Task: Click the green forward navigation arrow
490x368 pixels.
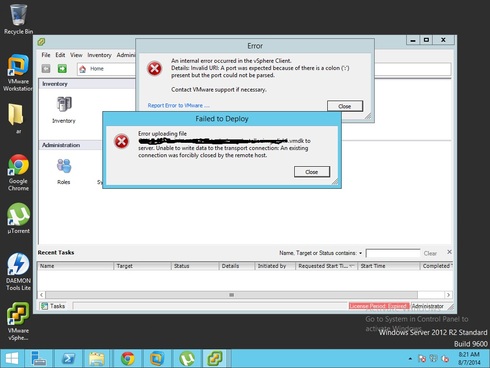Action: coord(62,69)
